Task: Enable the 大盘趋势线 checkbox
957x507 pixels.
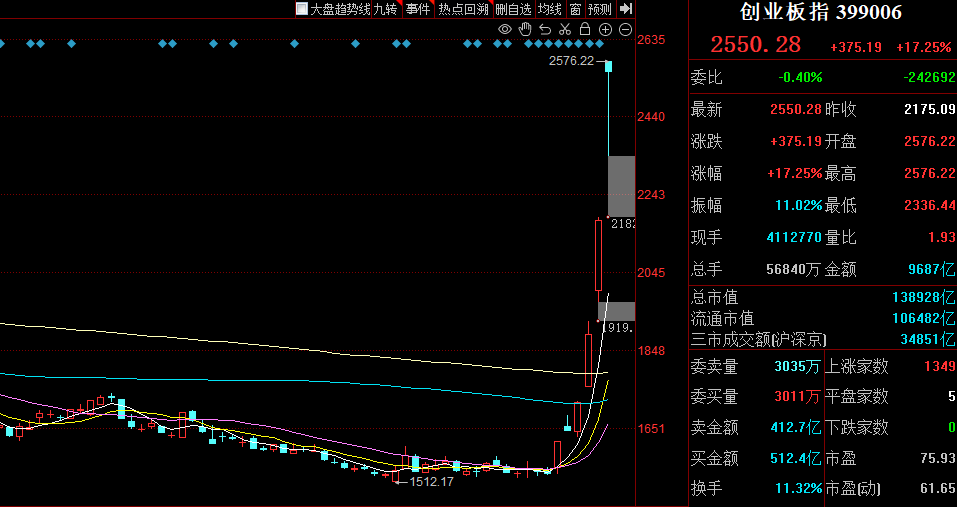Action: tap(302, 9)
